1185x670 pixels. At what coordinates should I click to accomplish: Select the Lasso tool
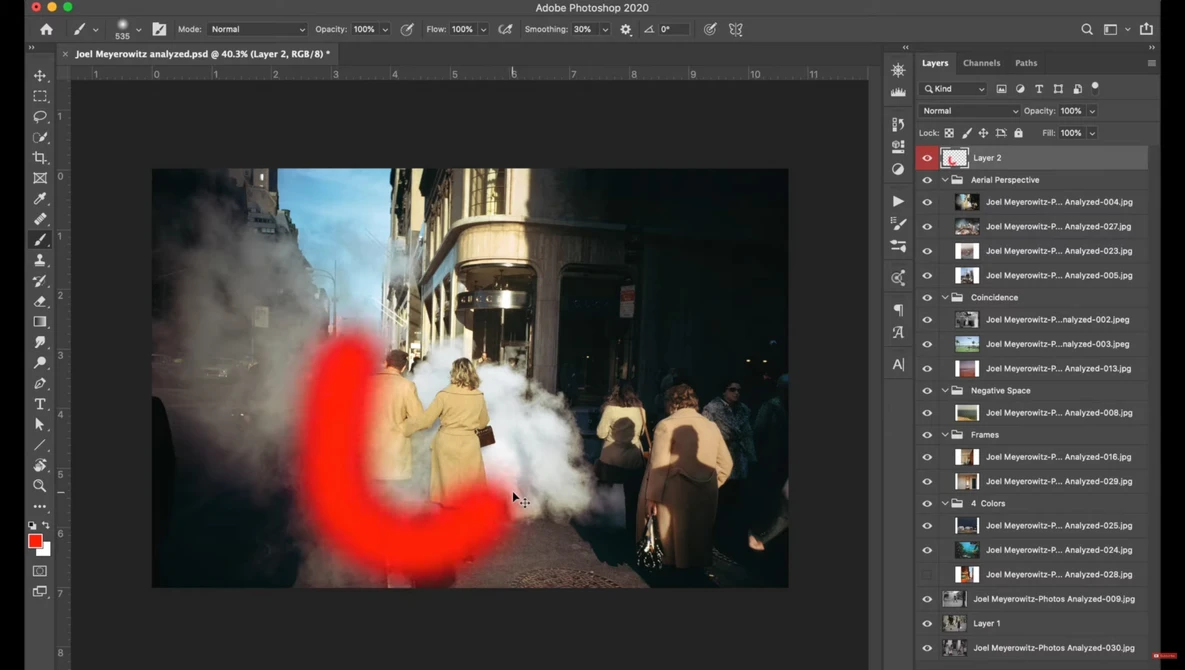click(x=40, y=116)
